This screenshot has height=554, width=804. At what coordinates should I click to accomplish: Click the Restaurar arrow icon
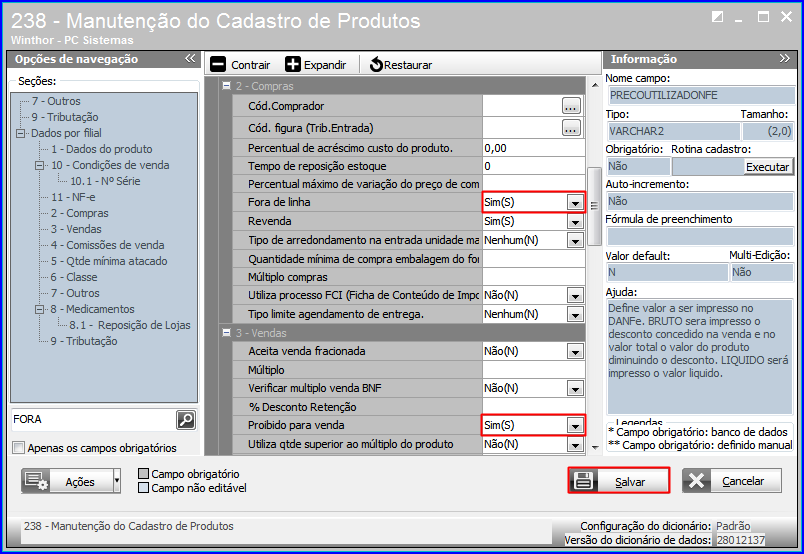[376, 65]
